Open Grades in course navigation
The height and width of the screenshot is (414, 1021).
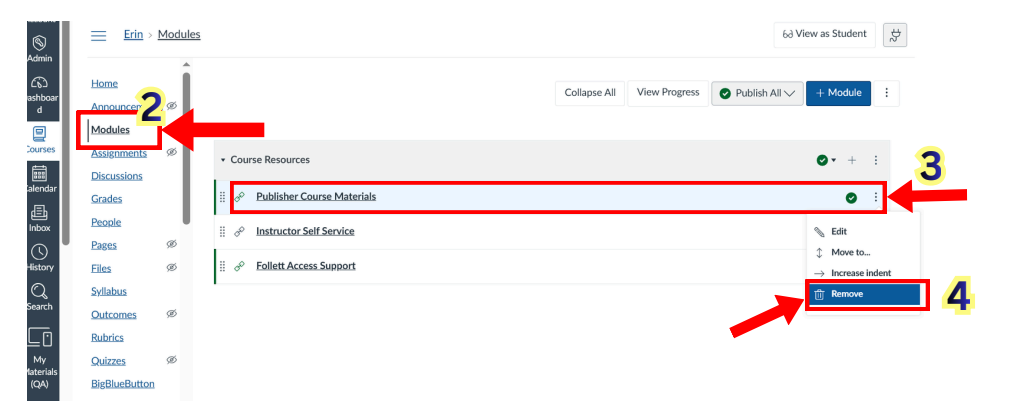click(106, 199)
